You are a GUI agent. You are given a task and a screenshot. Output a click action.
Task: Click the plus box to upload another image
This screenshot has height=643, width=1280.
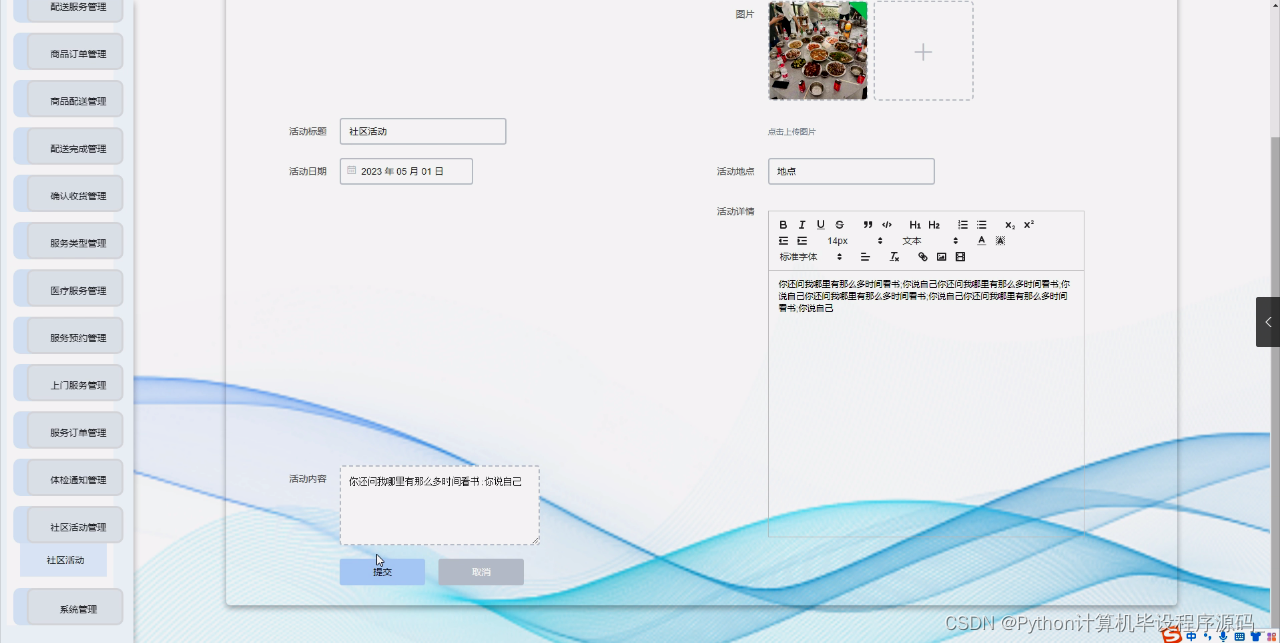click(922, 50)
